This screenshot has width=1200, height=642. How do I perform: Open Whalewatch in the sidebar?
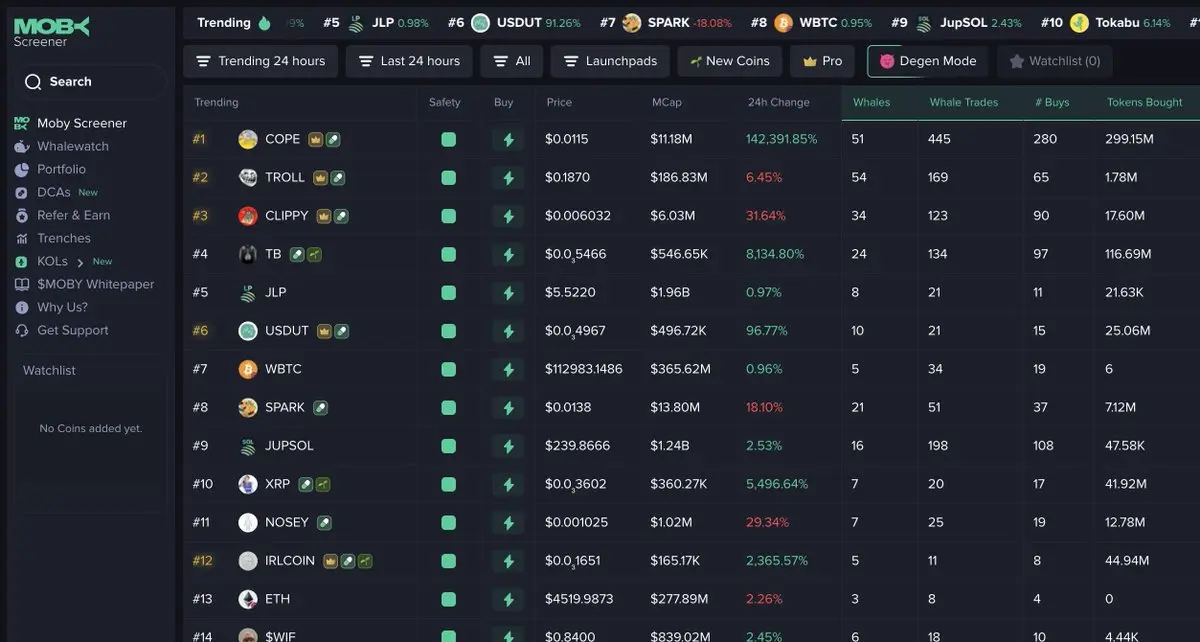[x=73, y=147]
